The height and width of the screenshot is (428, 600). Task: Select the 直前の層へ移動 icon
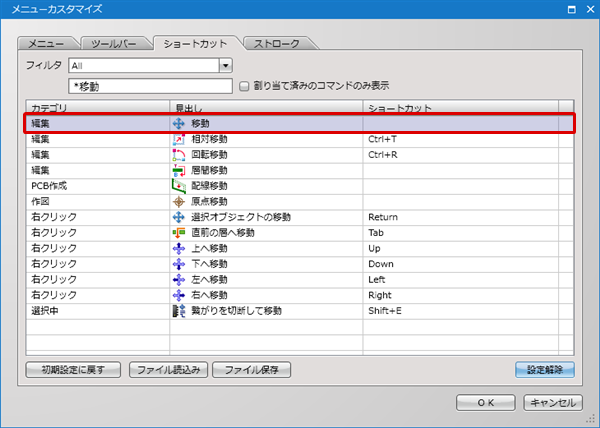[180, 232]
